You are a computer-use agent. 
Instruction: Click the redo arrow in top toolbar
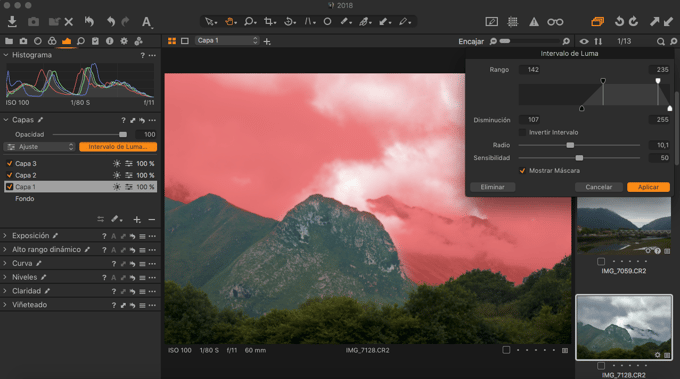[x=125, y=21]
